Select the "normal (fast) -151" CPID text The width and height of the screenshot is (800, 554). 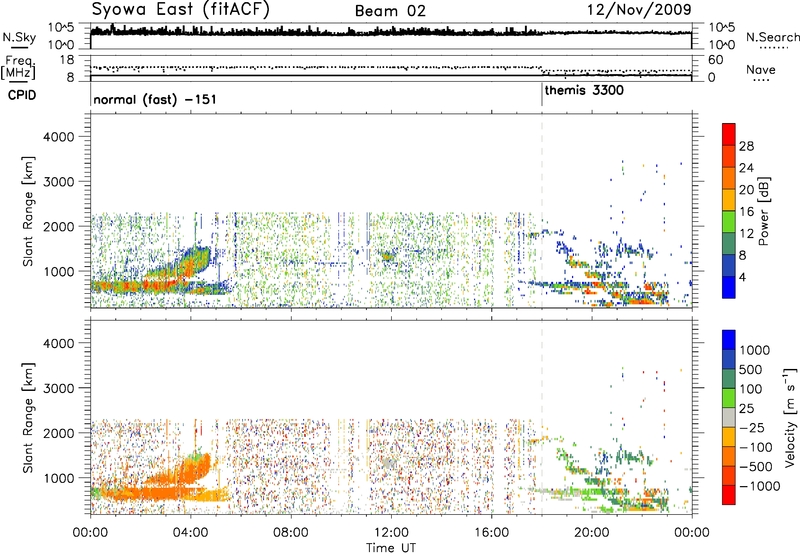point(155,99)
